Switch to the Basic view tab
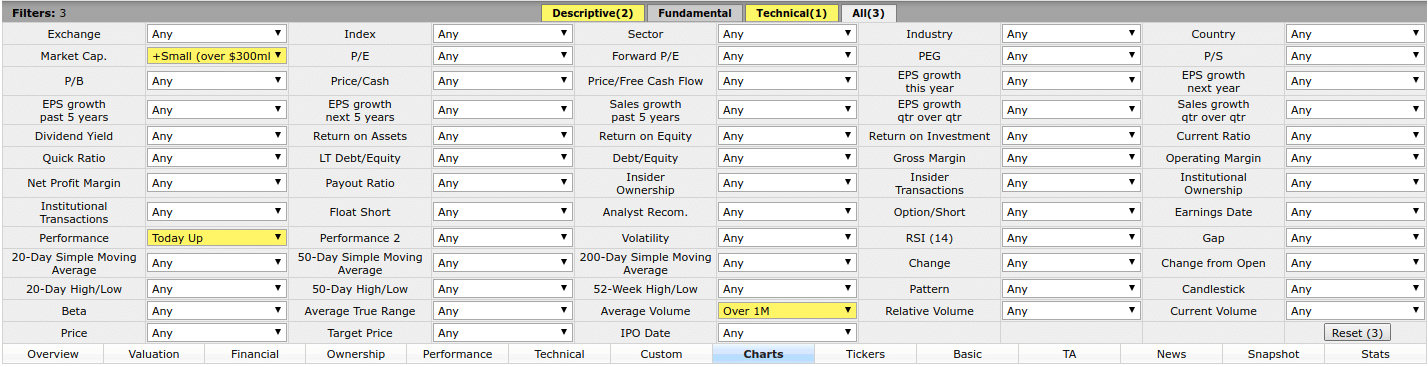The image size is (1428, 367). [967, 354]
